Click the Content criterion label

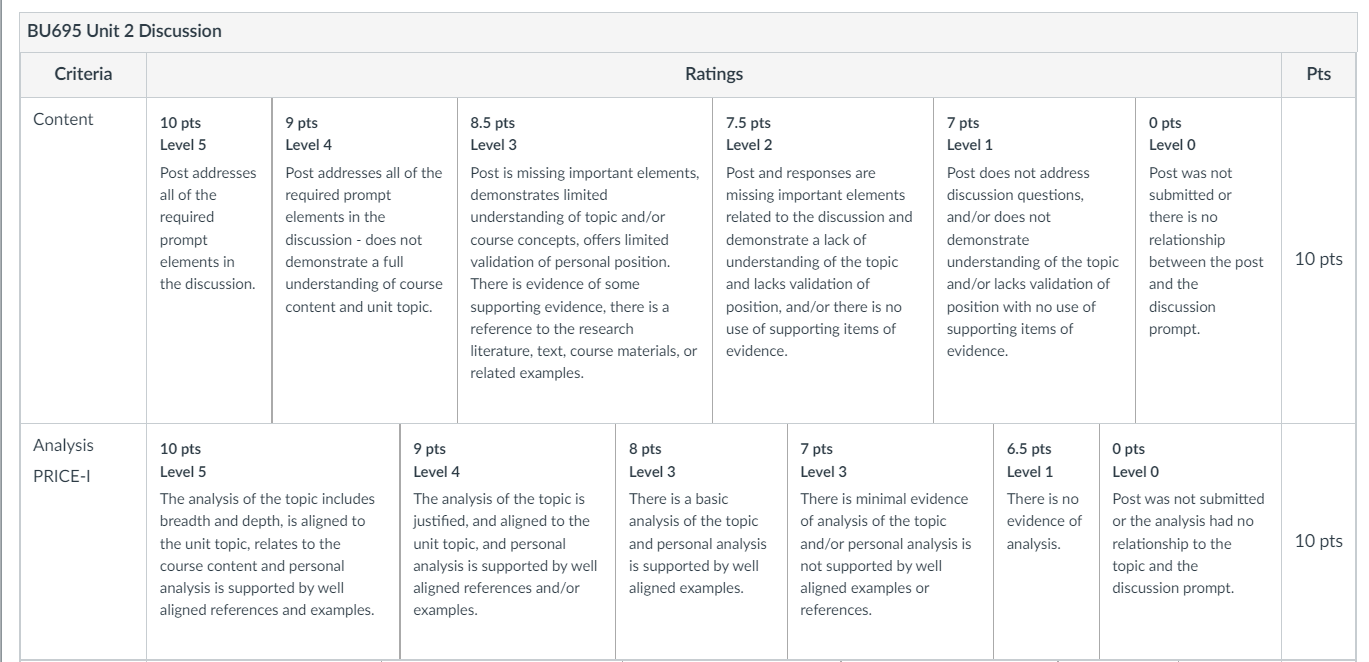coord(63,119)
